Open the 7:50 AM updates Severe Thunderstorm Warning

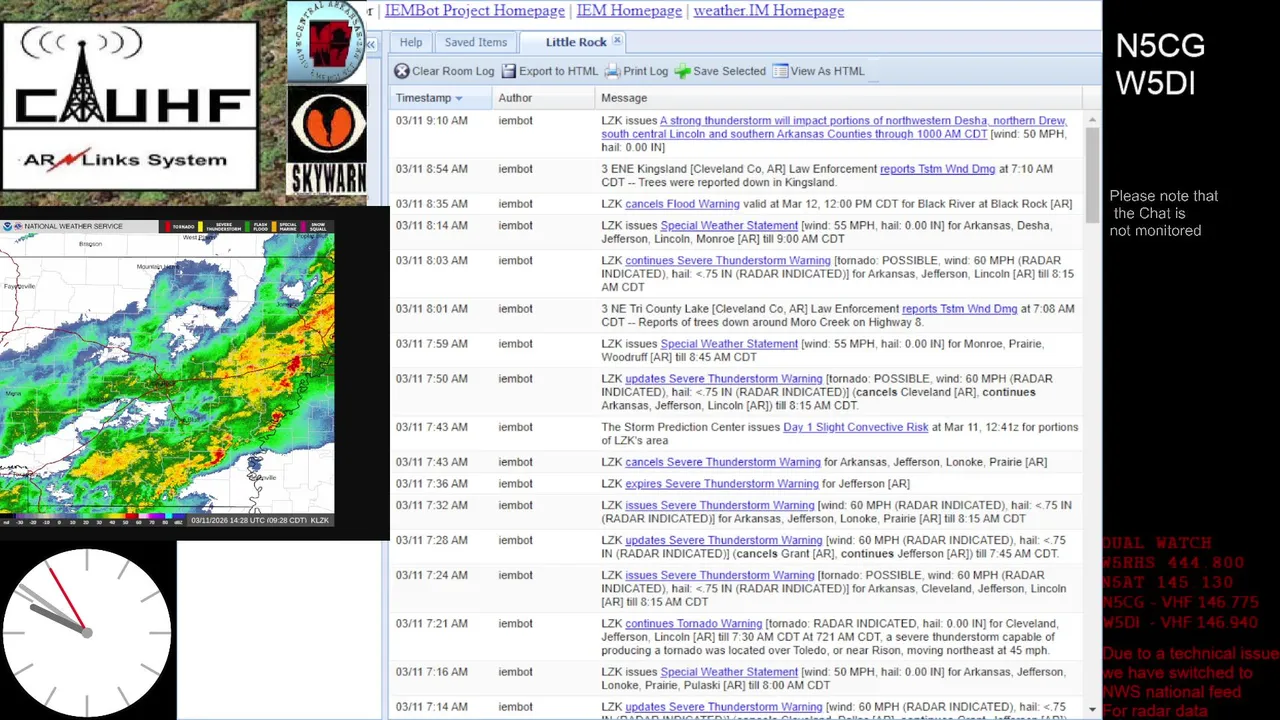click(x=724, y=379)
